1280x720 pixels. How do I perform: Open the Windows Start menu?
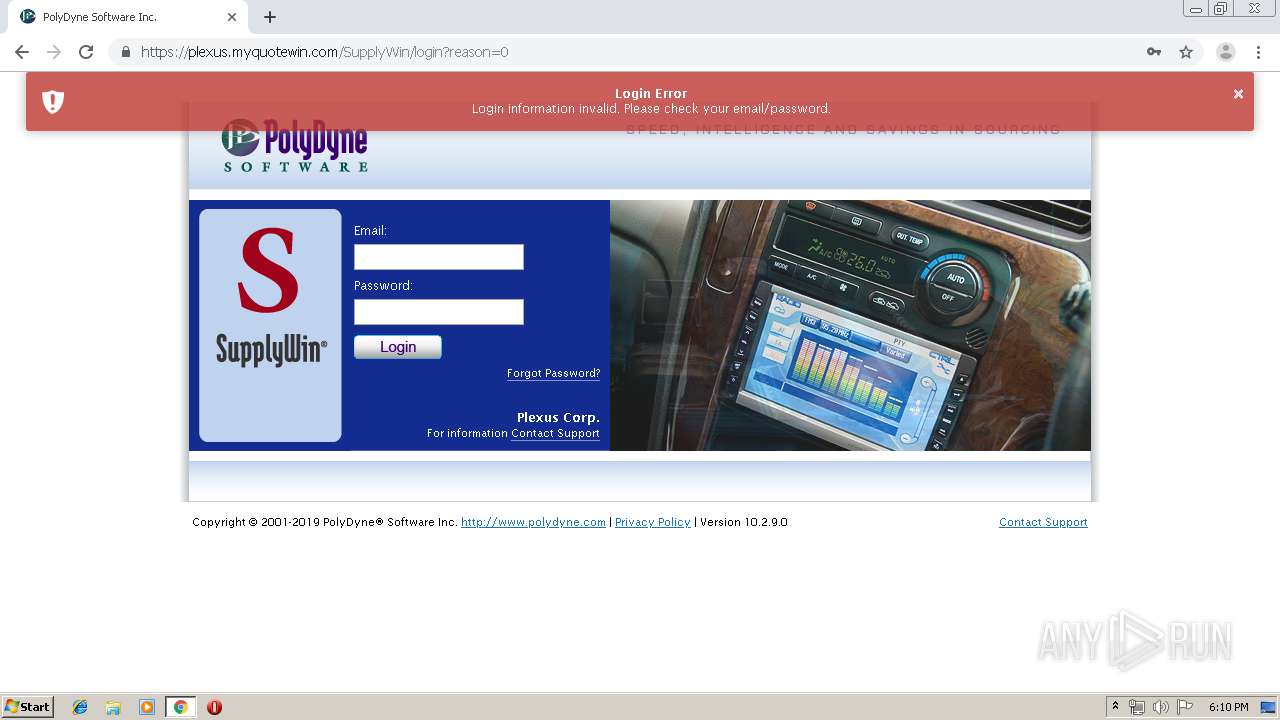tap(28, 707)
